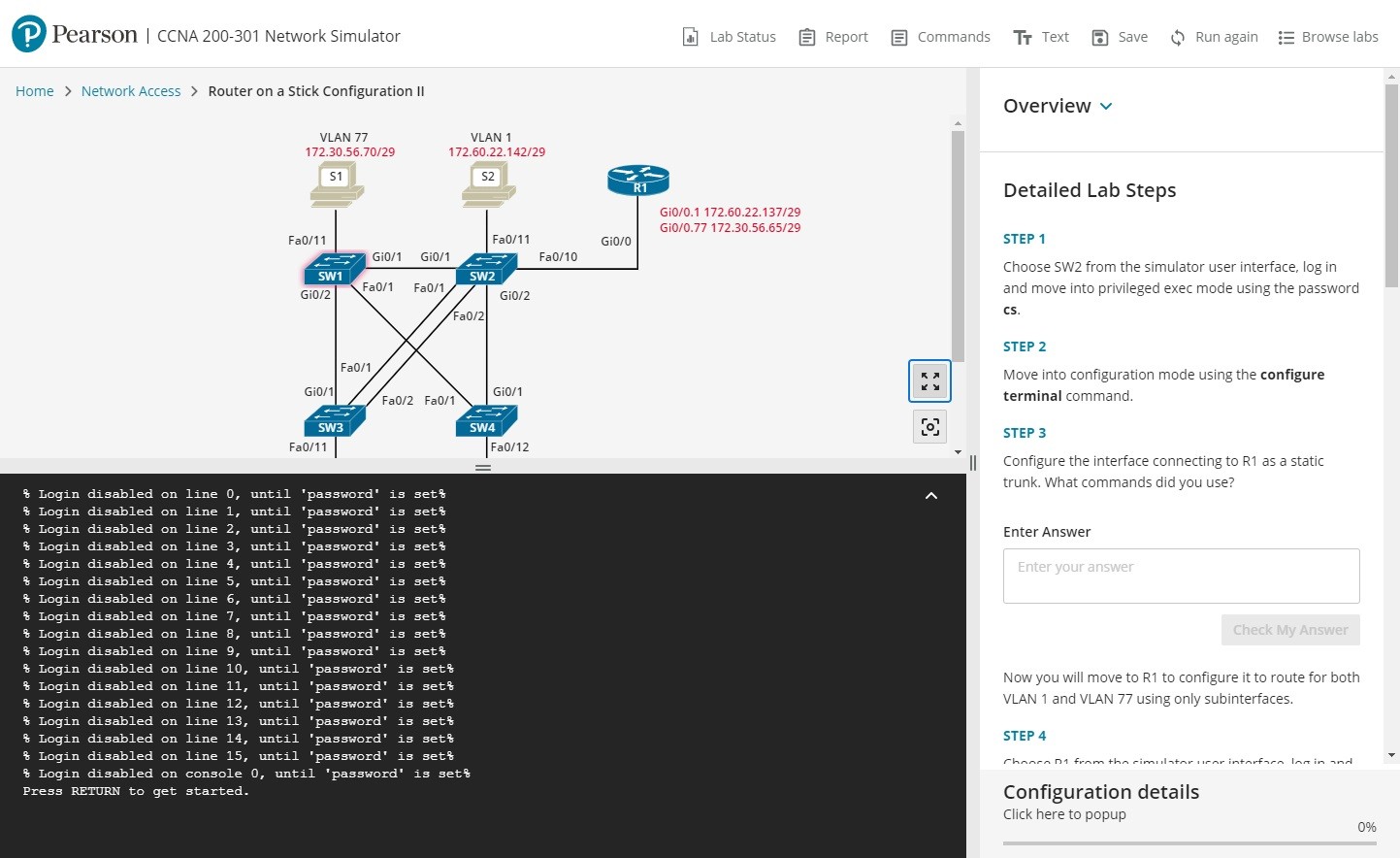
Task: Expand the Overview dropdown
Action: pos(1058,106)
